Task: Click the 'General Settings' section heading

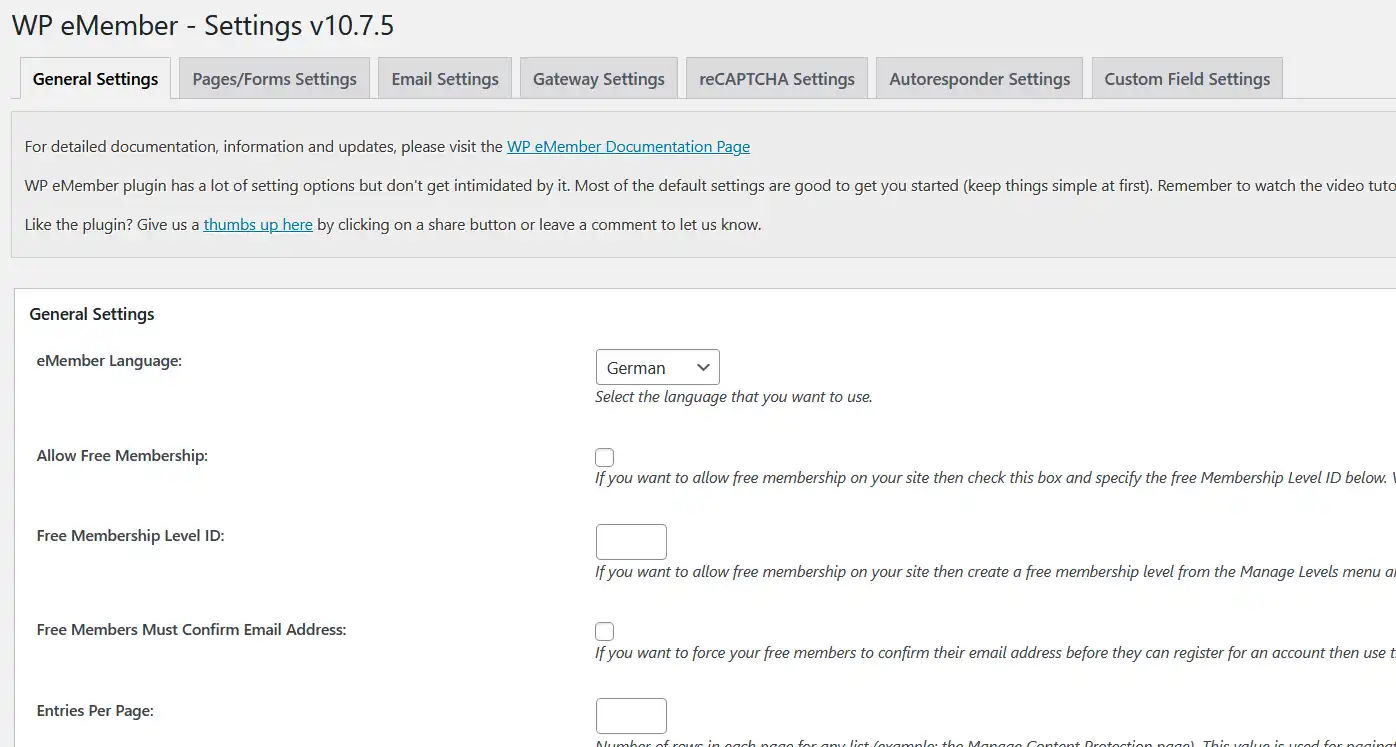Action: click(x=92, y=314)
